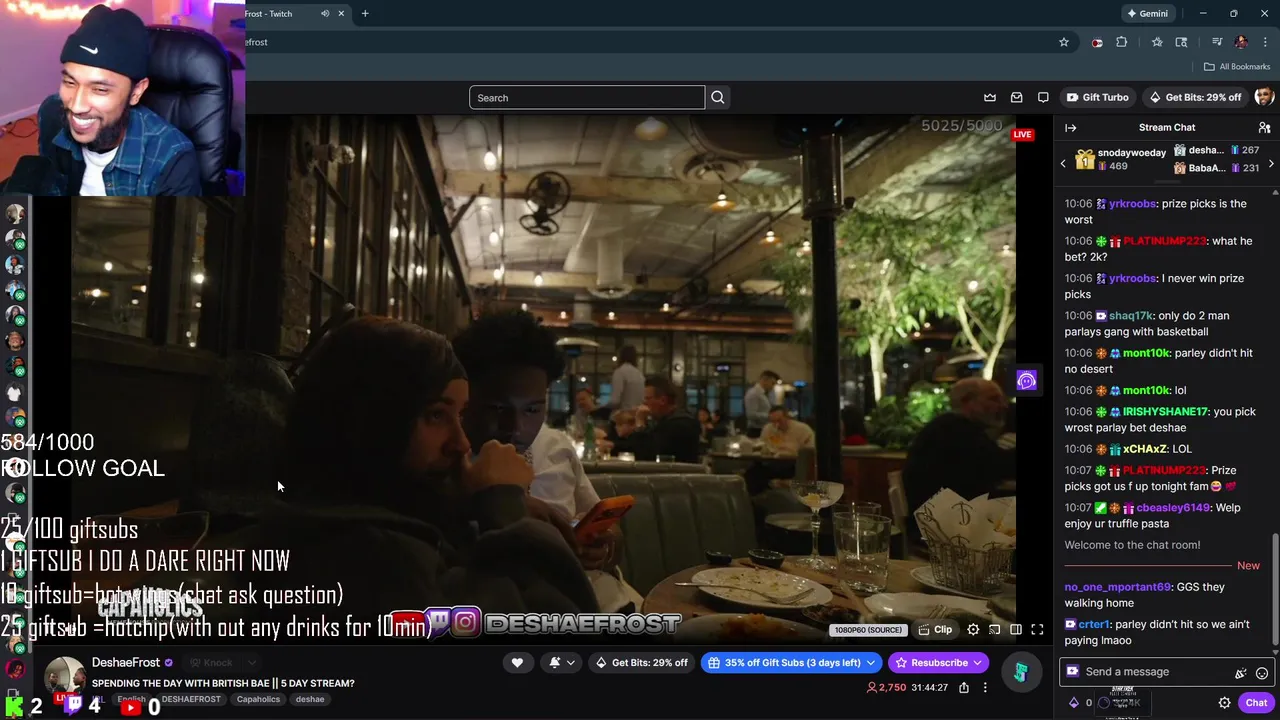
Task: Click the DESHAEFROST tag
Action: coord(191,700)
